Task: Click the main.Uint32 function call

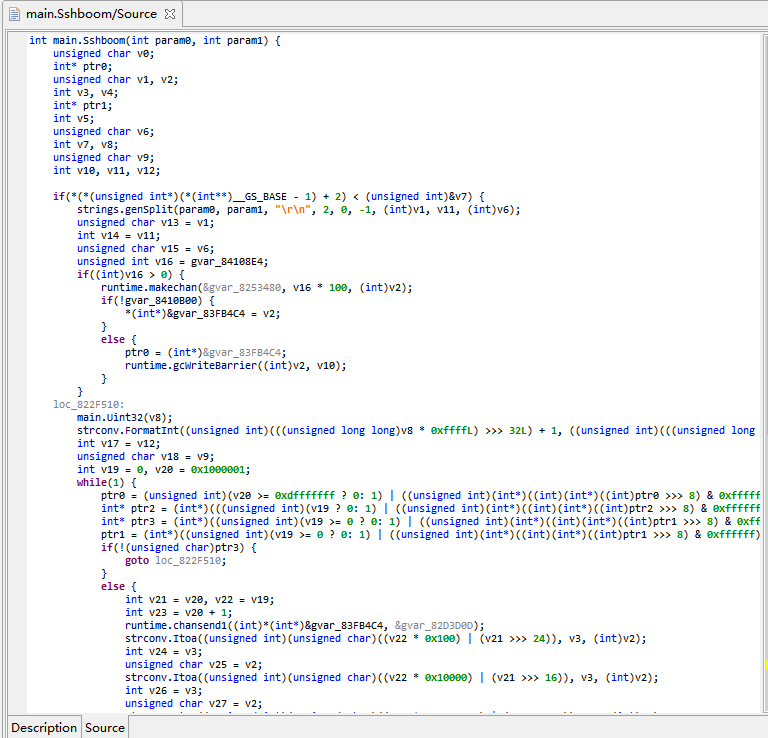Action: coord(112,417)
